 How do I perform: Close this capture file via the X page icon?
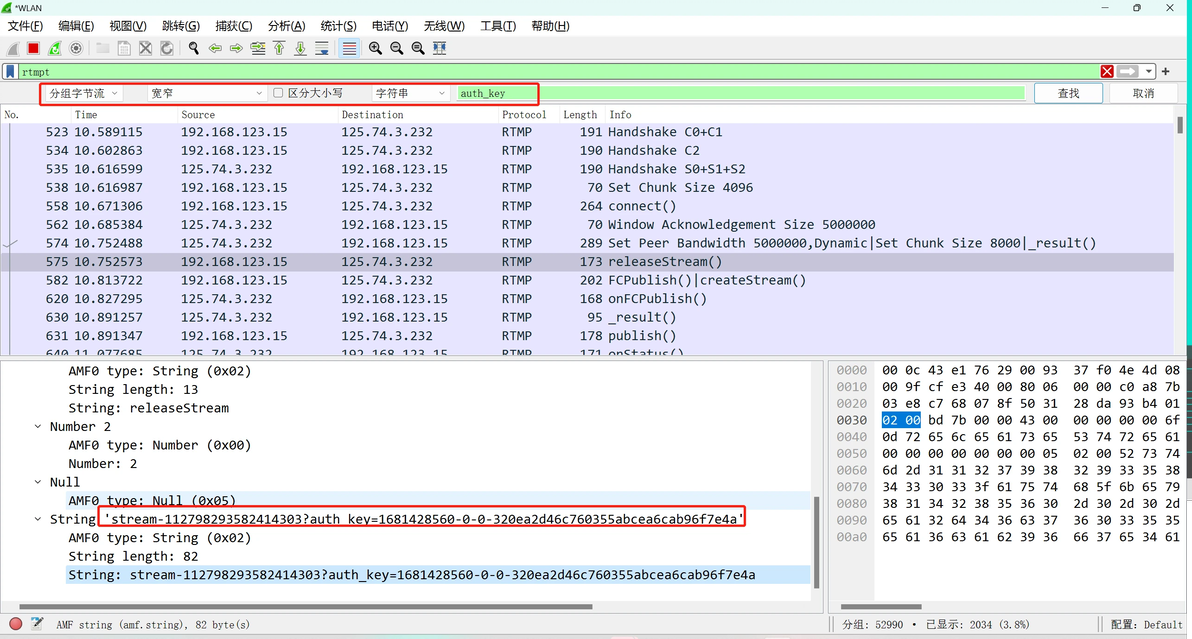(x=145, y=48)
